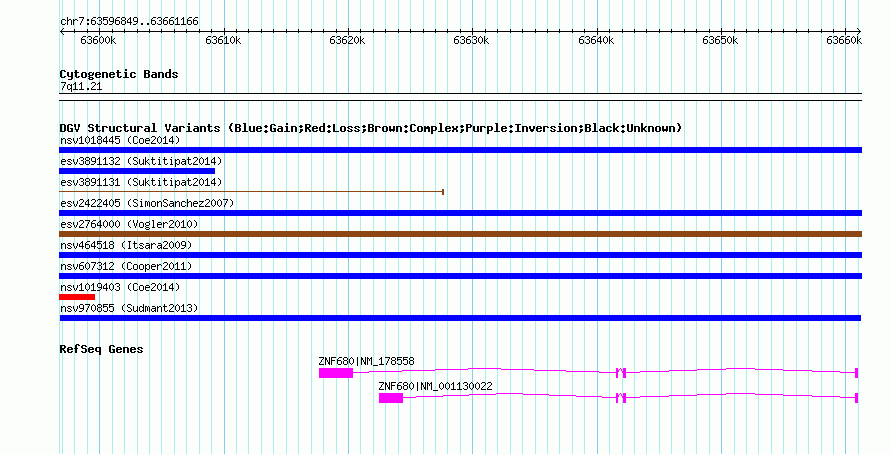Open variant label esv2422405 (SimonSanchez2007)
Screen dimensions: 890x454
[147, 203]
